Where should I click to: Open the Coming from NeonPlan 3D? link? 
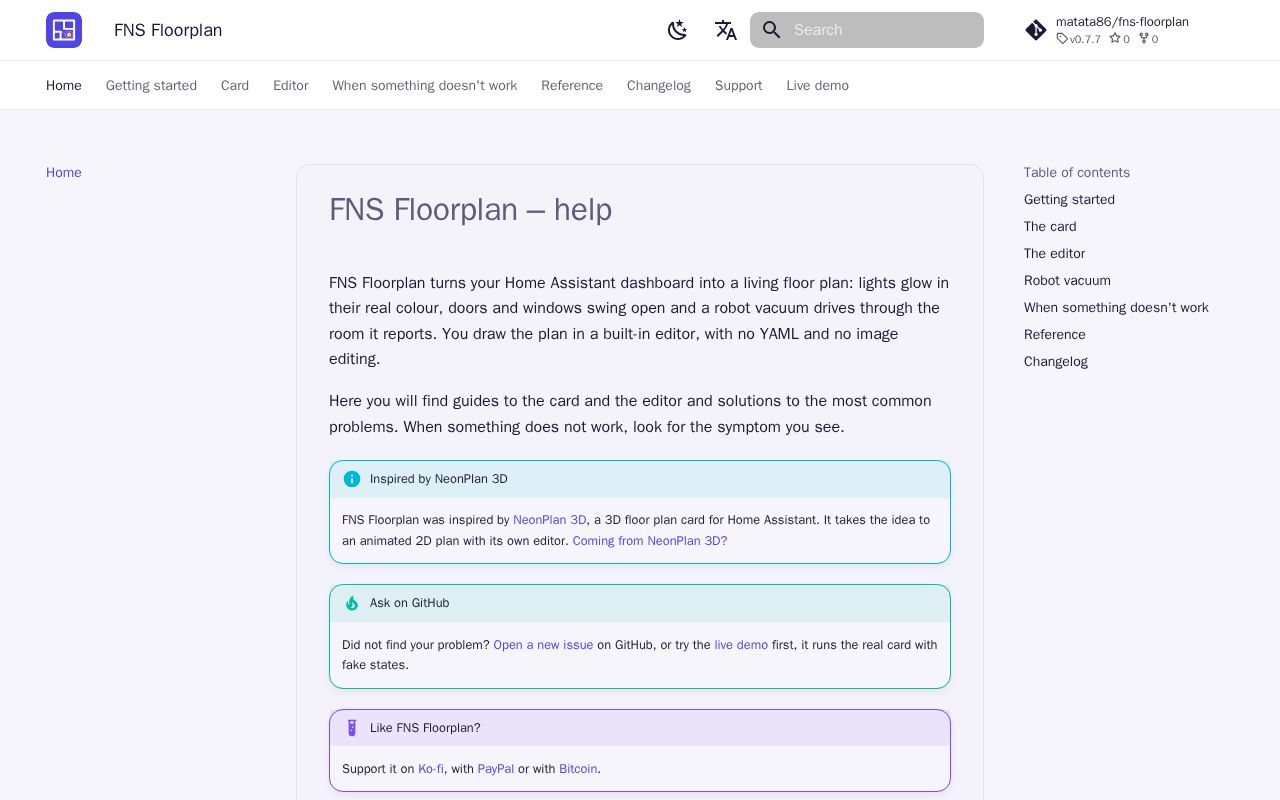pos(650,541)
